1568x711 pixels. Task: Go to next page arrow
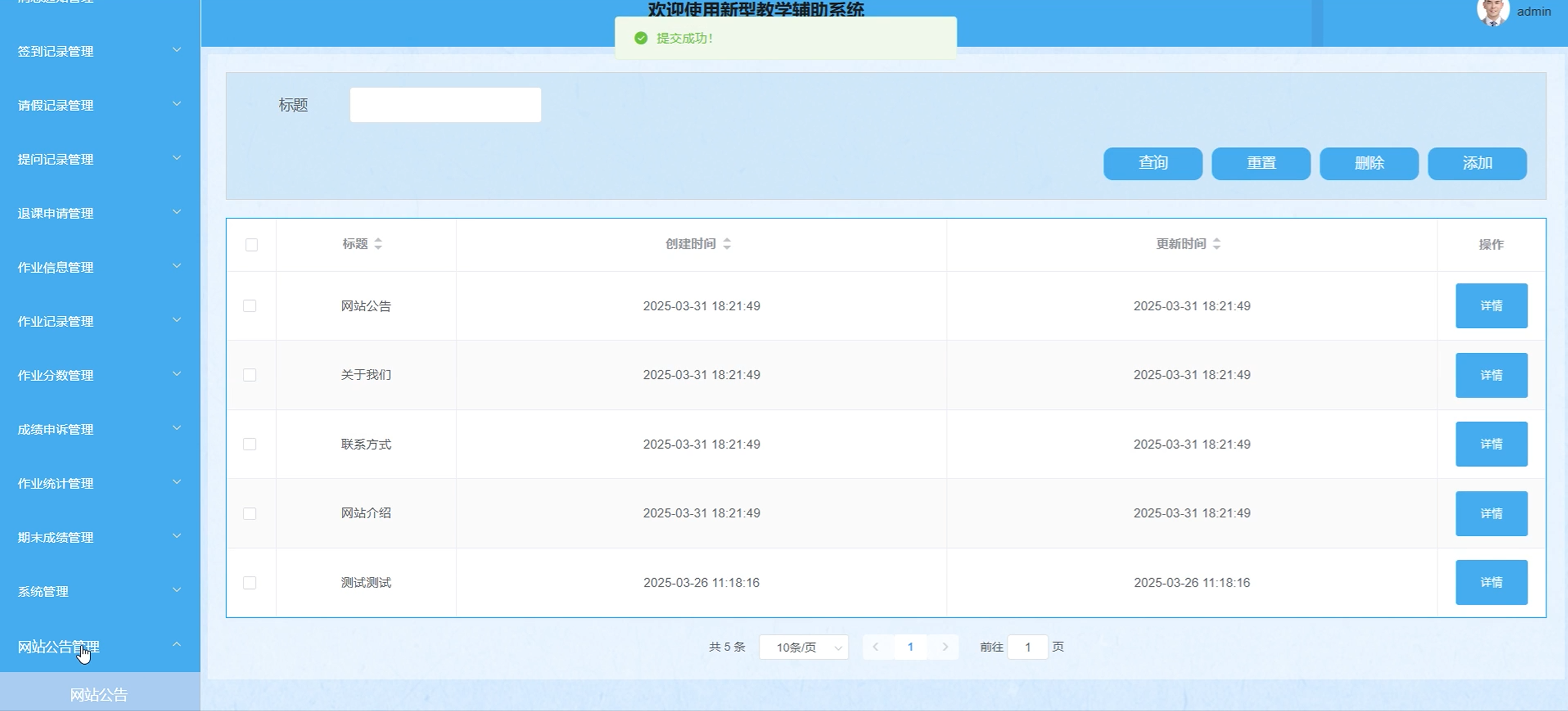[x=945, y=647]
